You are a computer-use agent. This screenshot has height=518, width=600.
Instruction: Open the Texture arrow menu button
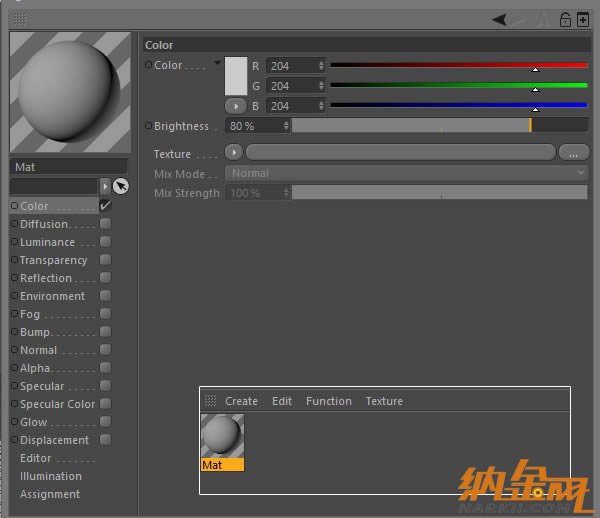(234, 153)
